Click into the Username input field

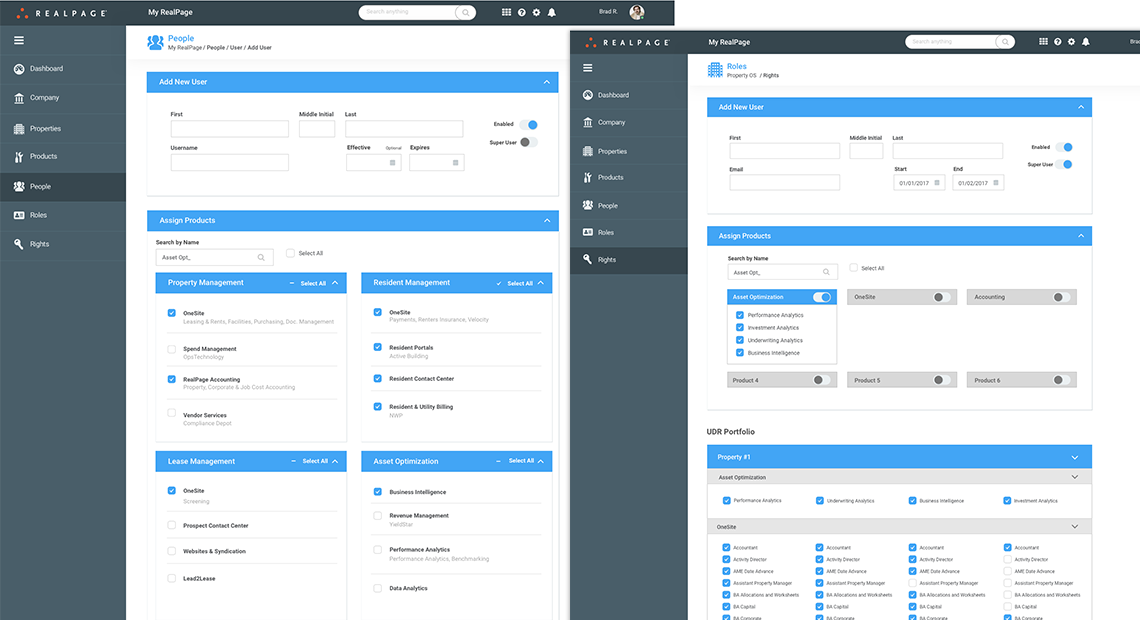[x=229, y=162]
